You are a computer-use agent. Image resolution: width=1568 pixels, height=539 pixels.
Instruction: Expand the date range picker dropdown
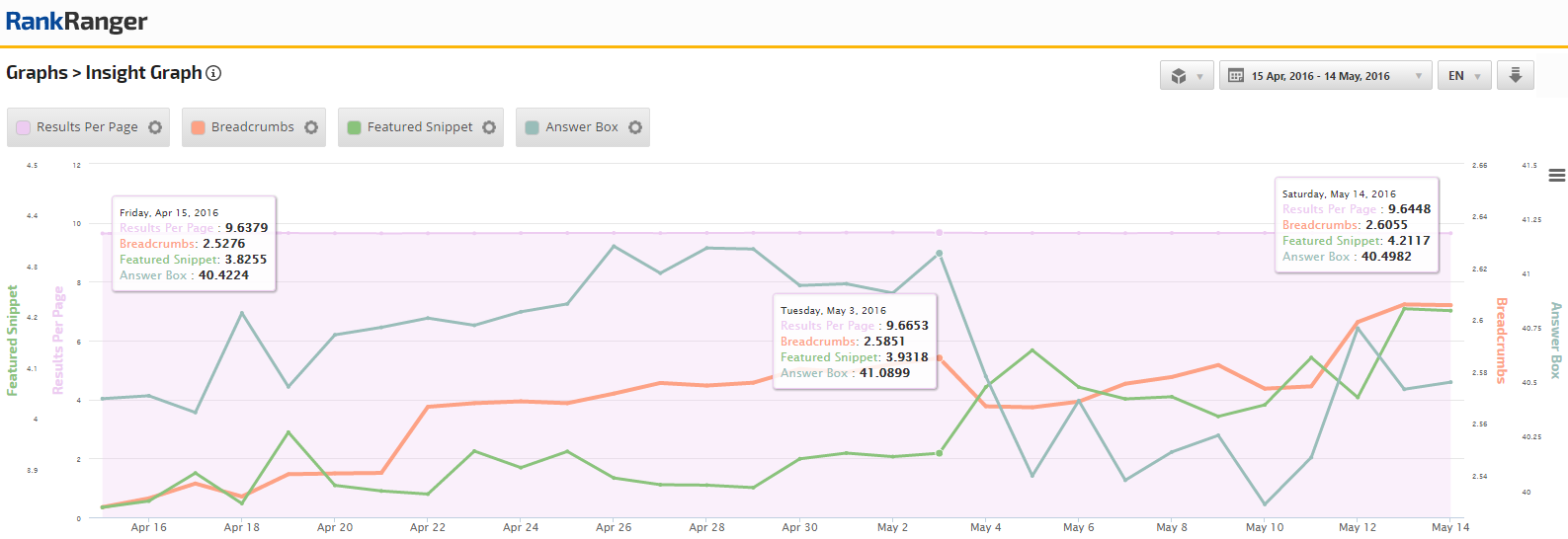1325,76
